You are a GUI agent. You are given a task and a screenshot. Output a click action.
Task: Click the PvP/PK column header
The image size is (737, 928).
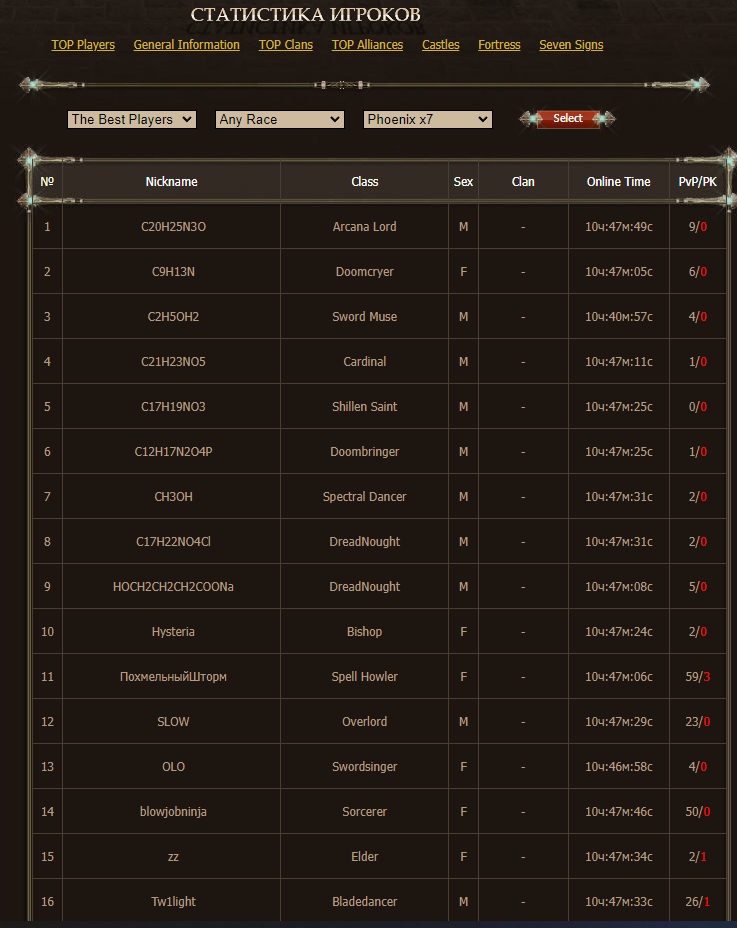pos(697,182)
